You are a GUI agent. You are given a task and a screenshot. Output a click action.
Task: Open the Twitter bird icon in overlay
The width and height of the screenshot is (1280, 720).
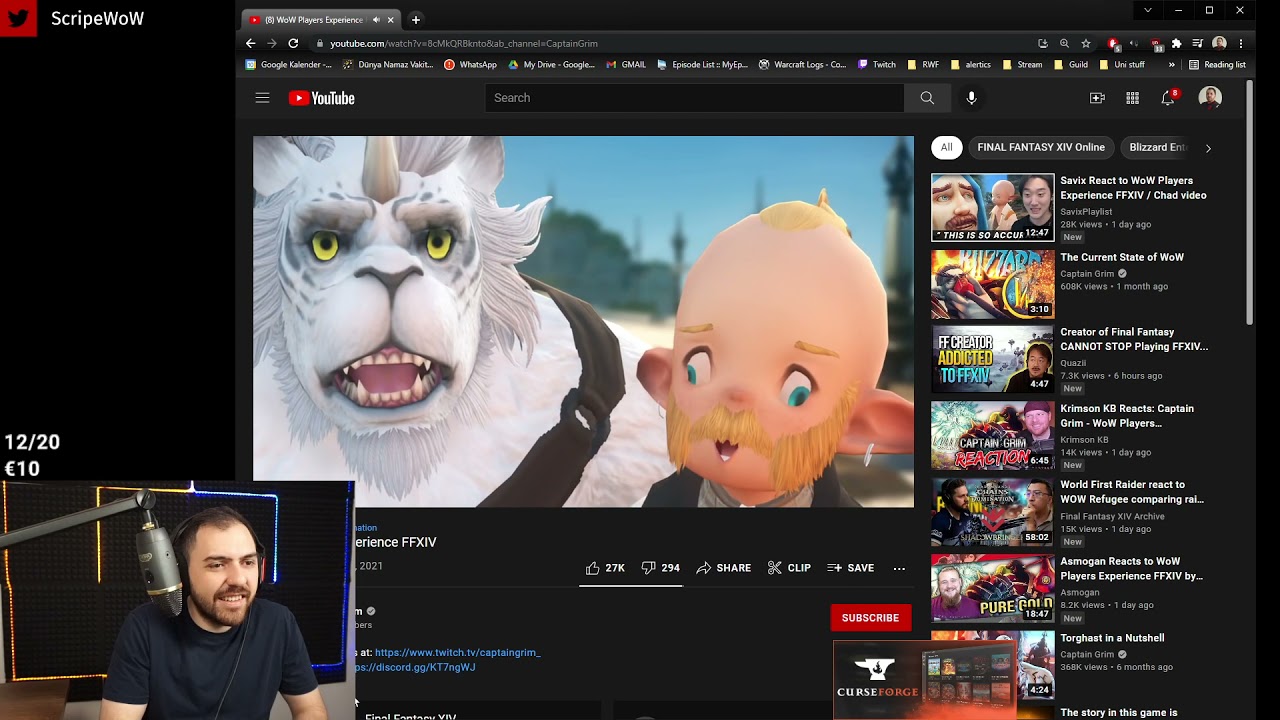(x=18, y=18)
